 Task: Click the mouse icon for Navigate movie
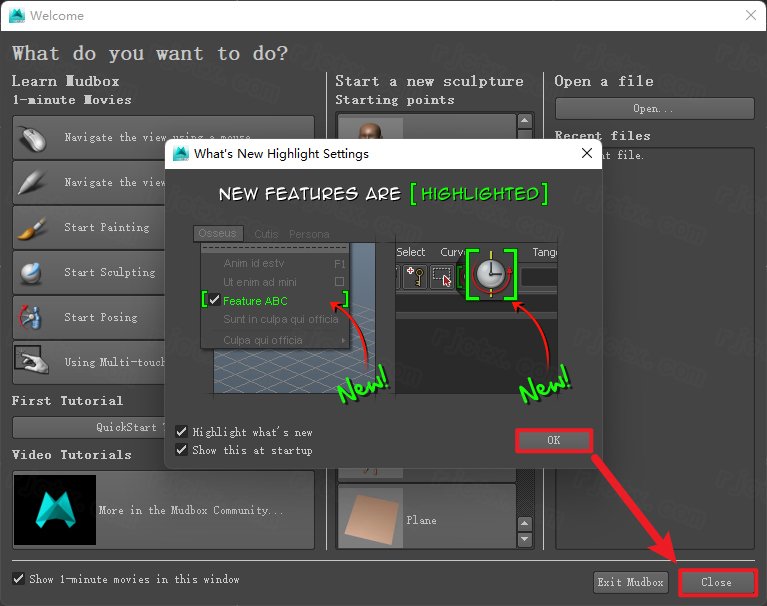coord(32,138)
